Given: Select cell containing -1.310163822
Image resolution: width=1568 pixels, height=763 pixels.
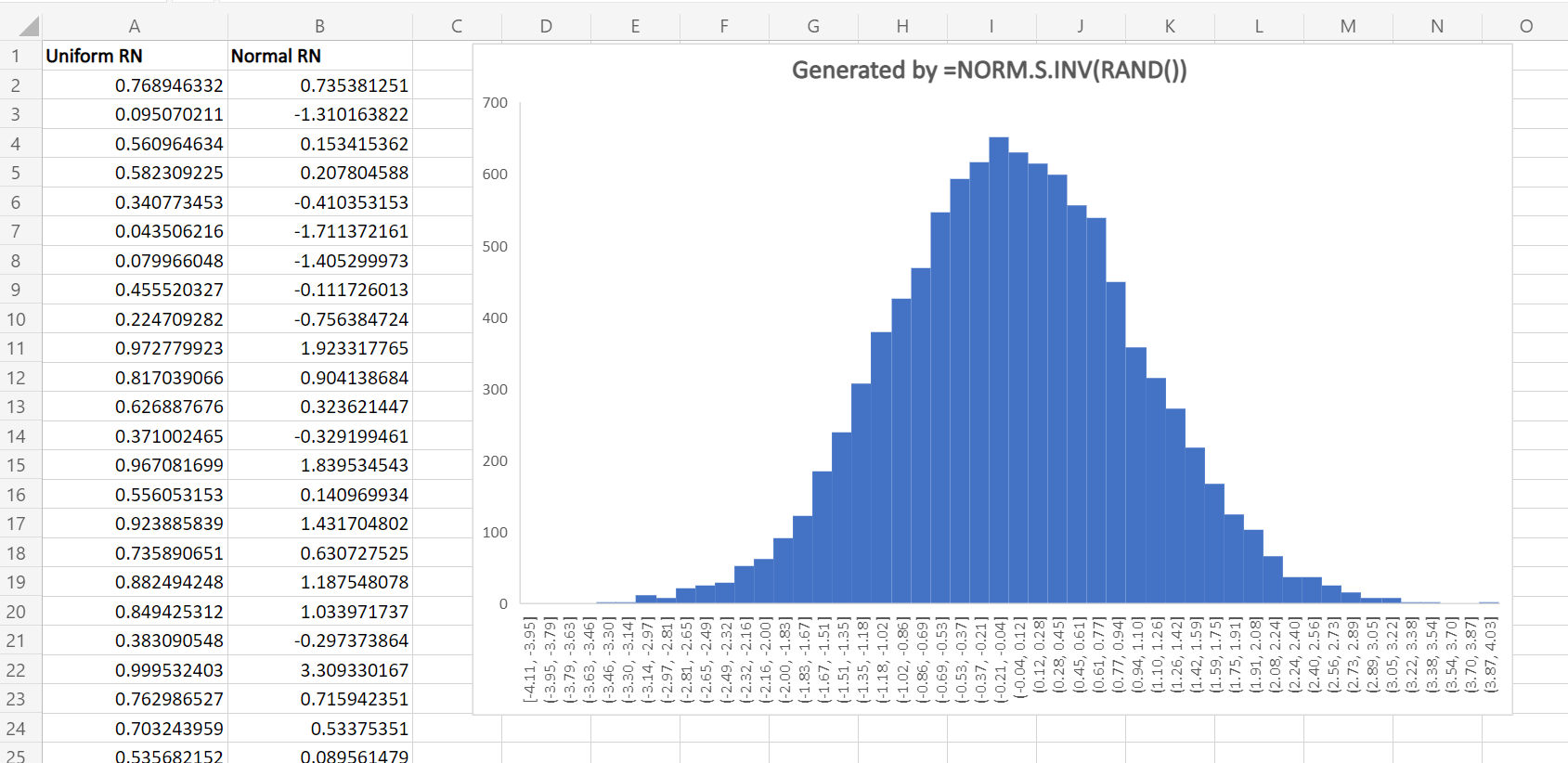Looking at the screenshot, I should pos(319,114).
